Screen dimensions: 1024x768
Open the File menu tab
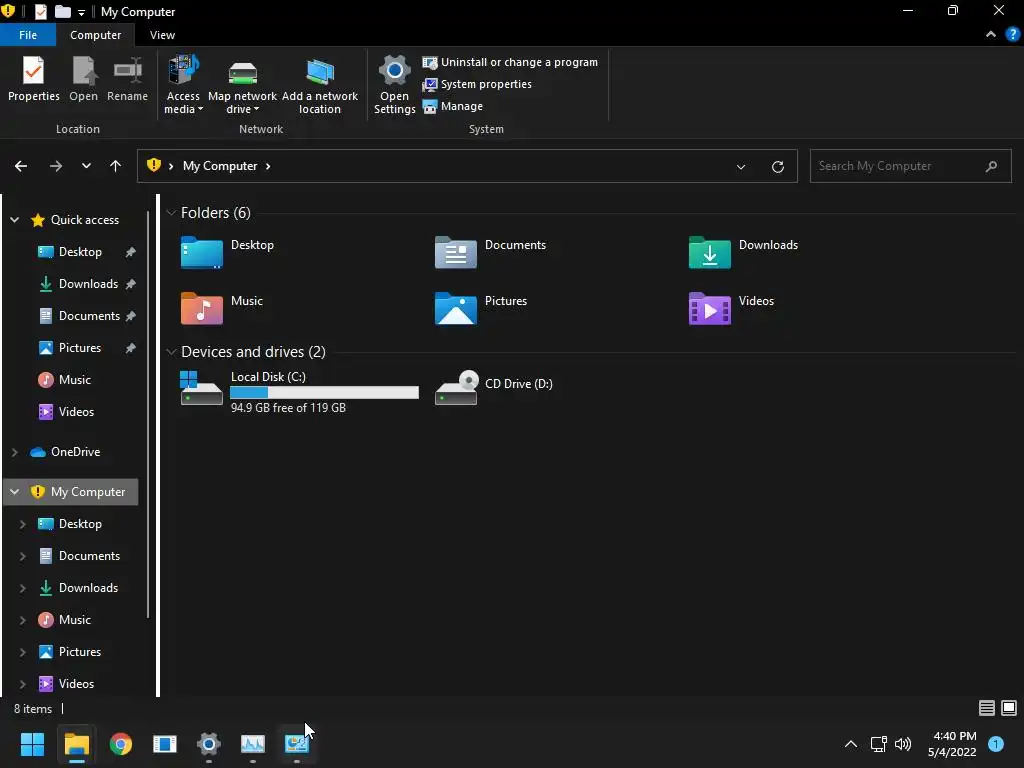pyautogui.click(x=28, y=35)
